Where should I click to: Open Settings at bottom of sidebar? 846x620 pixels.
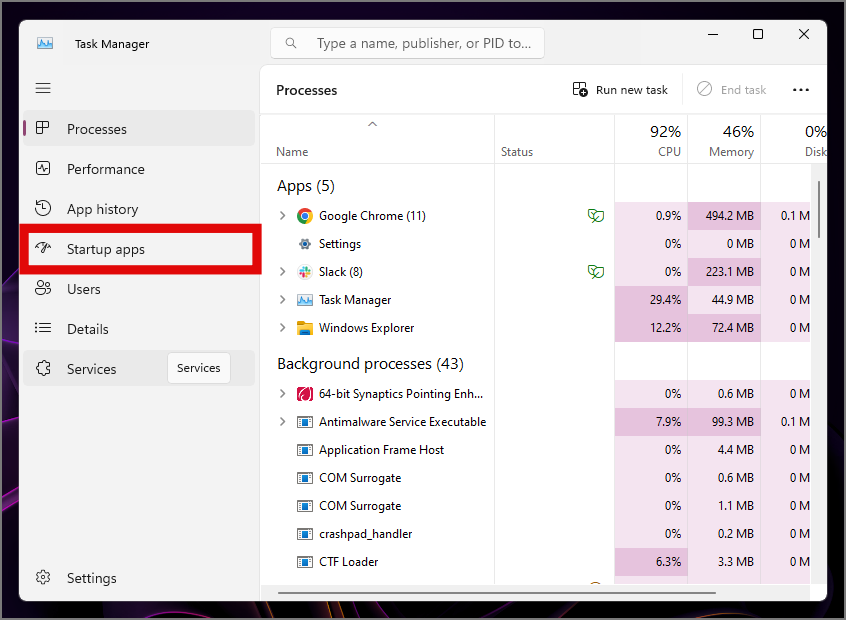click(139, 578)
